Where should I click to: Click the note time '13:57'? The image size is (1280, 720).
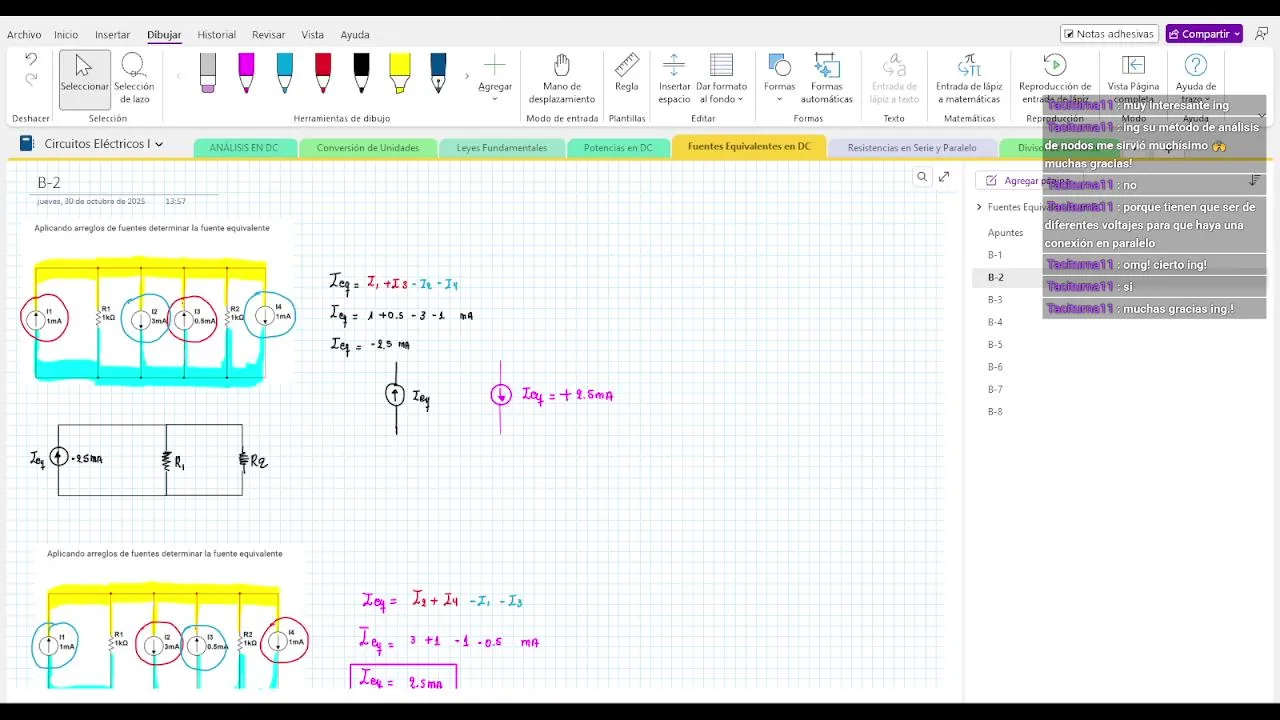coord(175,201)
